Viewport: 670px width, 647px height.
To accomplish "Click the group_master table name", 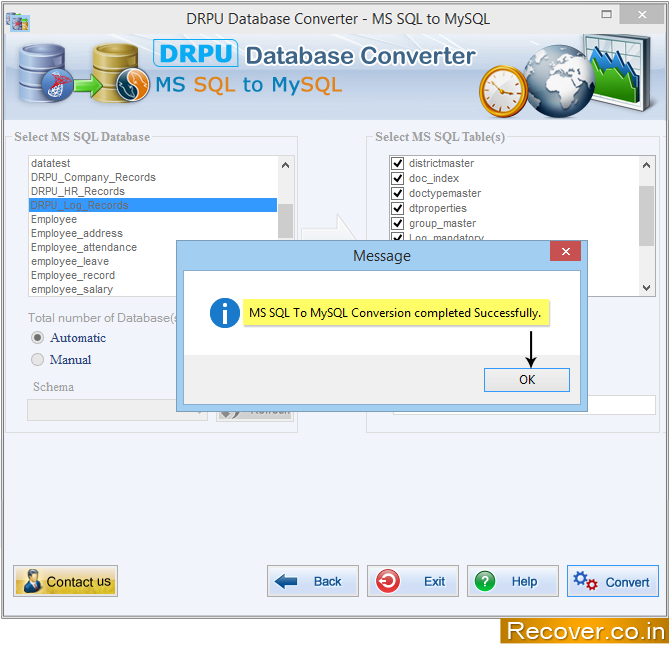I will [442, 223].
